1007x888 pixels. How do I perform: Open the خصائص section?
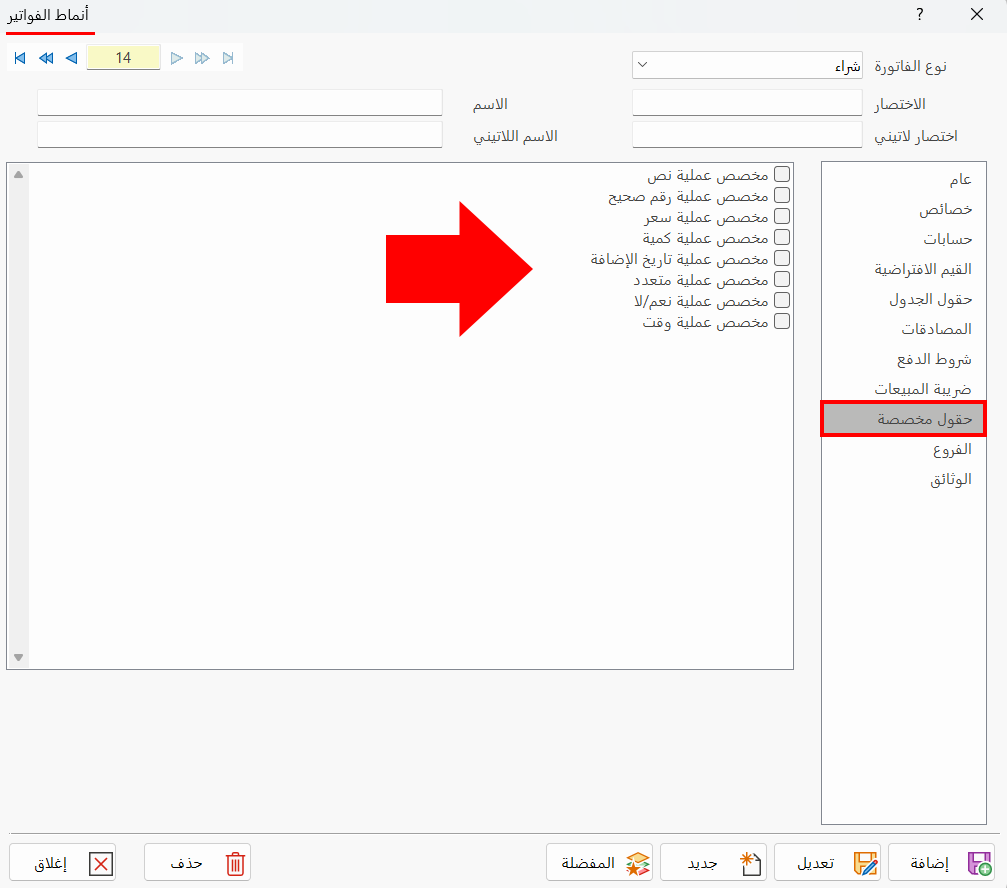[x=904, y=209]
